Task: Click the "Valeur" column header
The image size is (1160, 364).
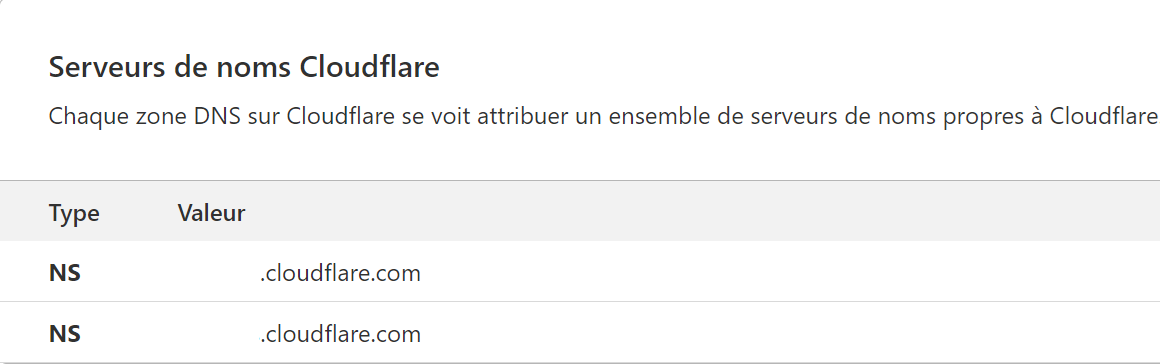Action: pos(212,214)
